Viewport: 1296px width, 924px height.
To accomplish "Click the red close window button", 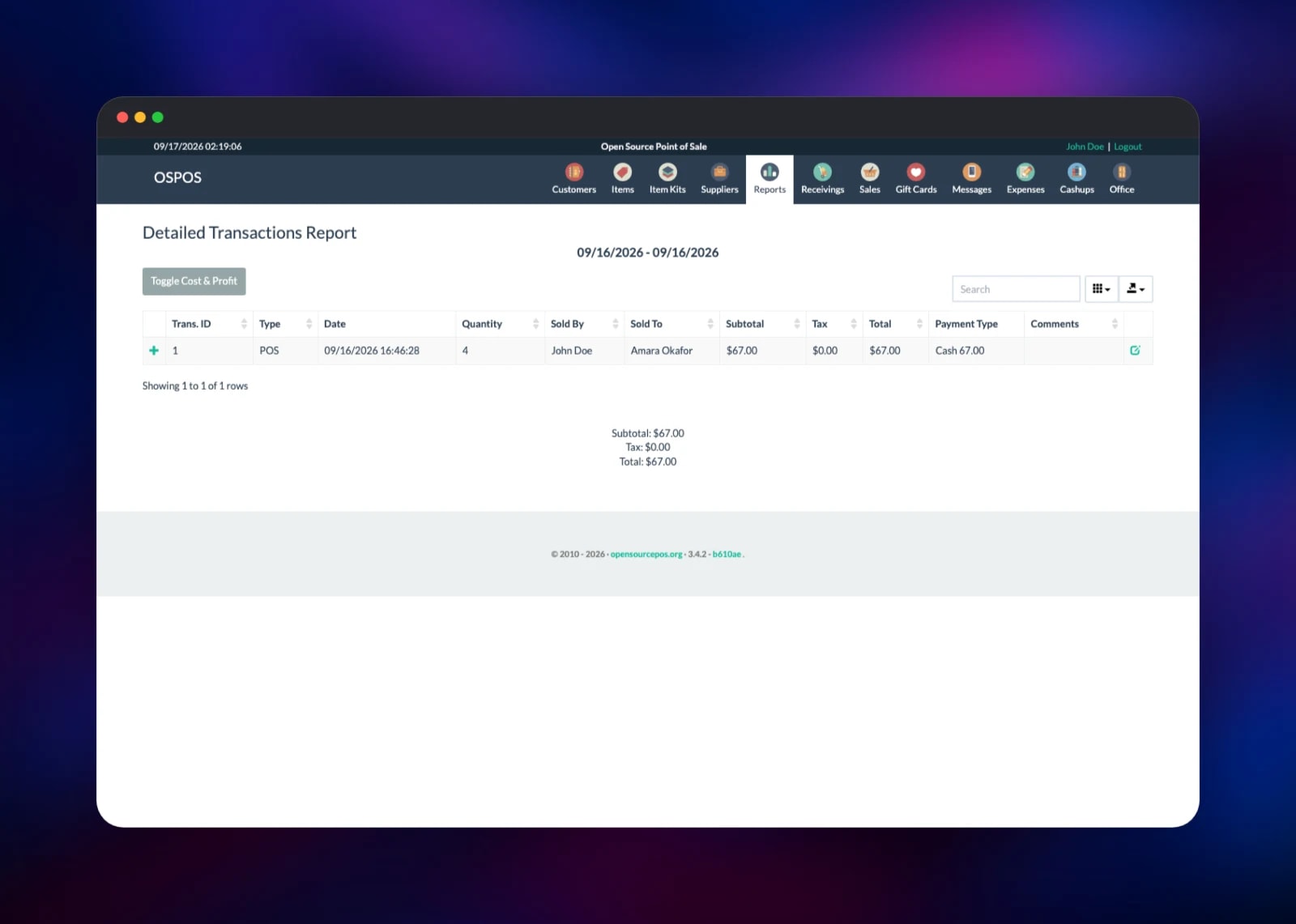I will pos(122,117).
